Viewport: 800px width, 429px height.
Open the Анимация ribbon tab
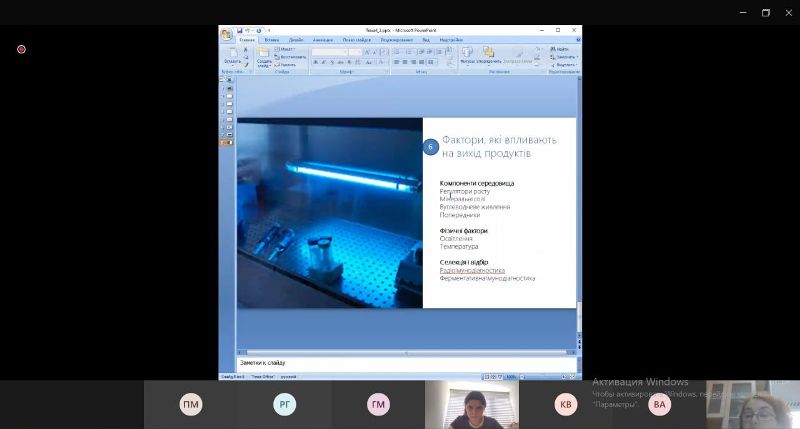pos(322,40)
